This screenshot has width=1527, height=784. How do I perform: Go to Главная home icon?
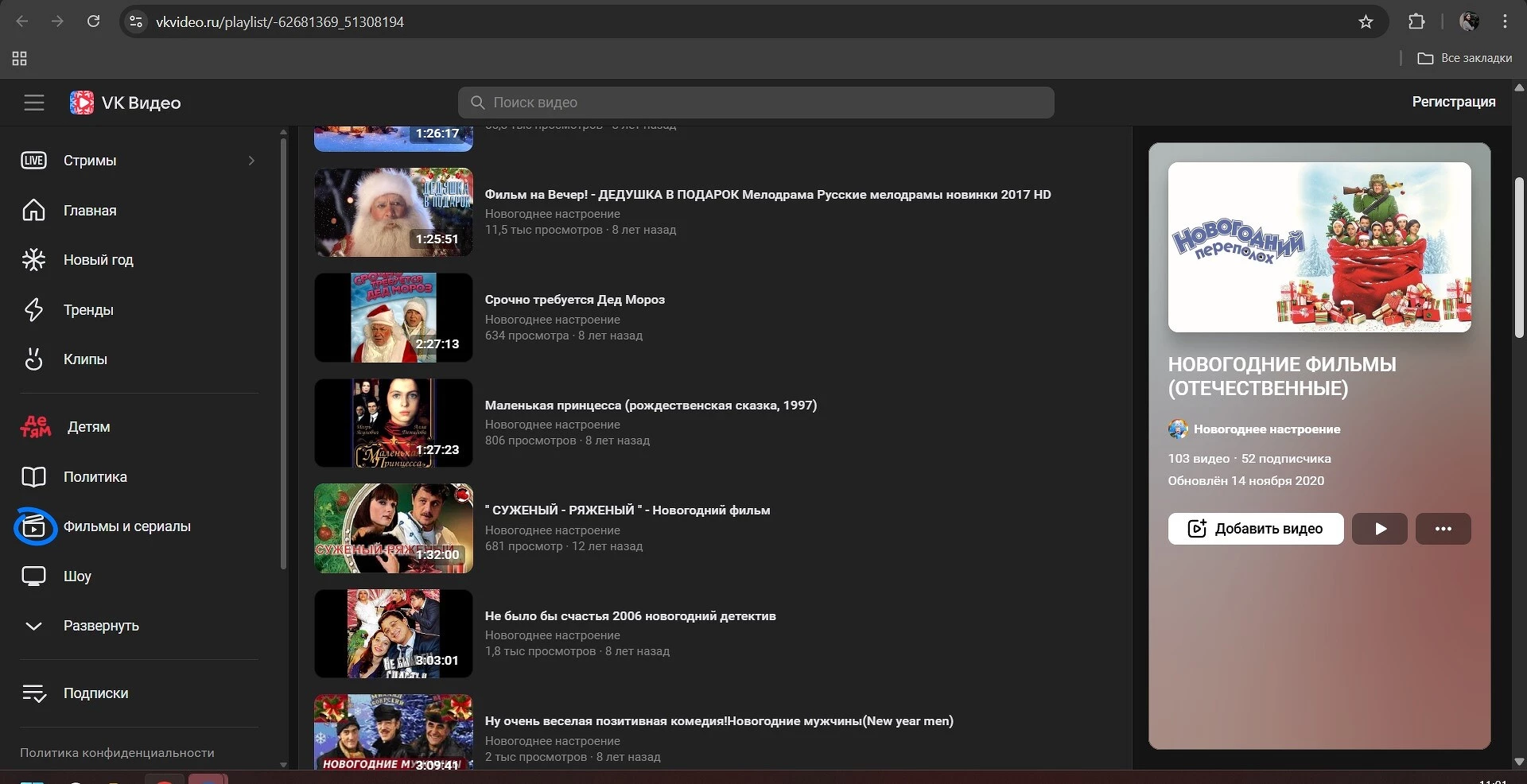point(33,211)
